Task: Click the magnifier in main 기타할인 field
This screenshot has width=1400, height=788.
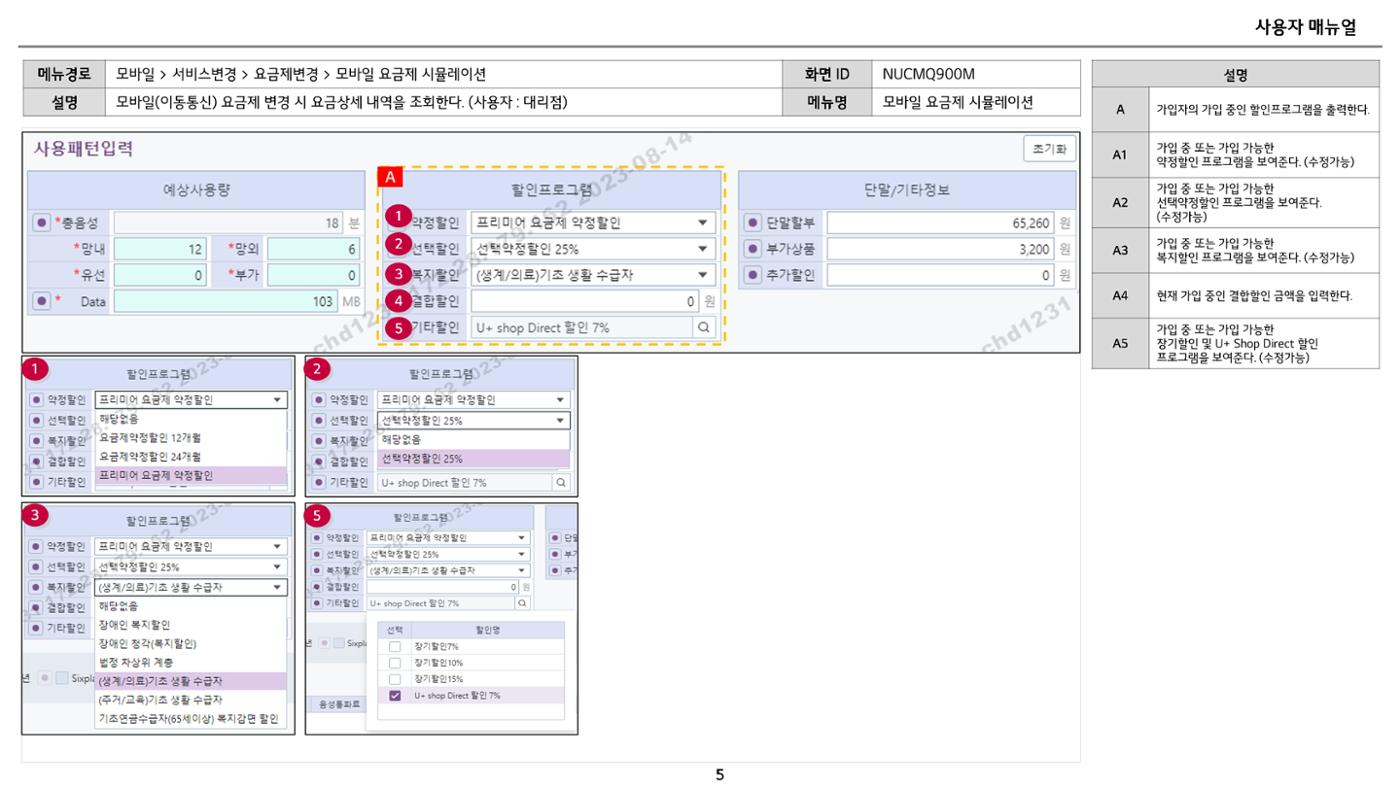Action: (x=704, y=327)
